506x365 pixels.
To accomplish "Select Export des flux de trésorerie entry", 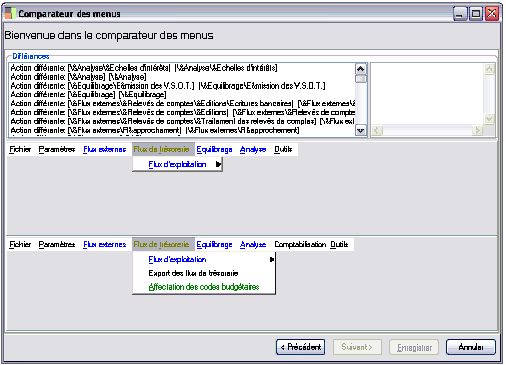I will pyautogui.click(x=204, y=273).
